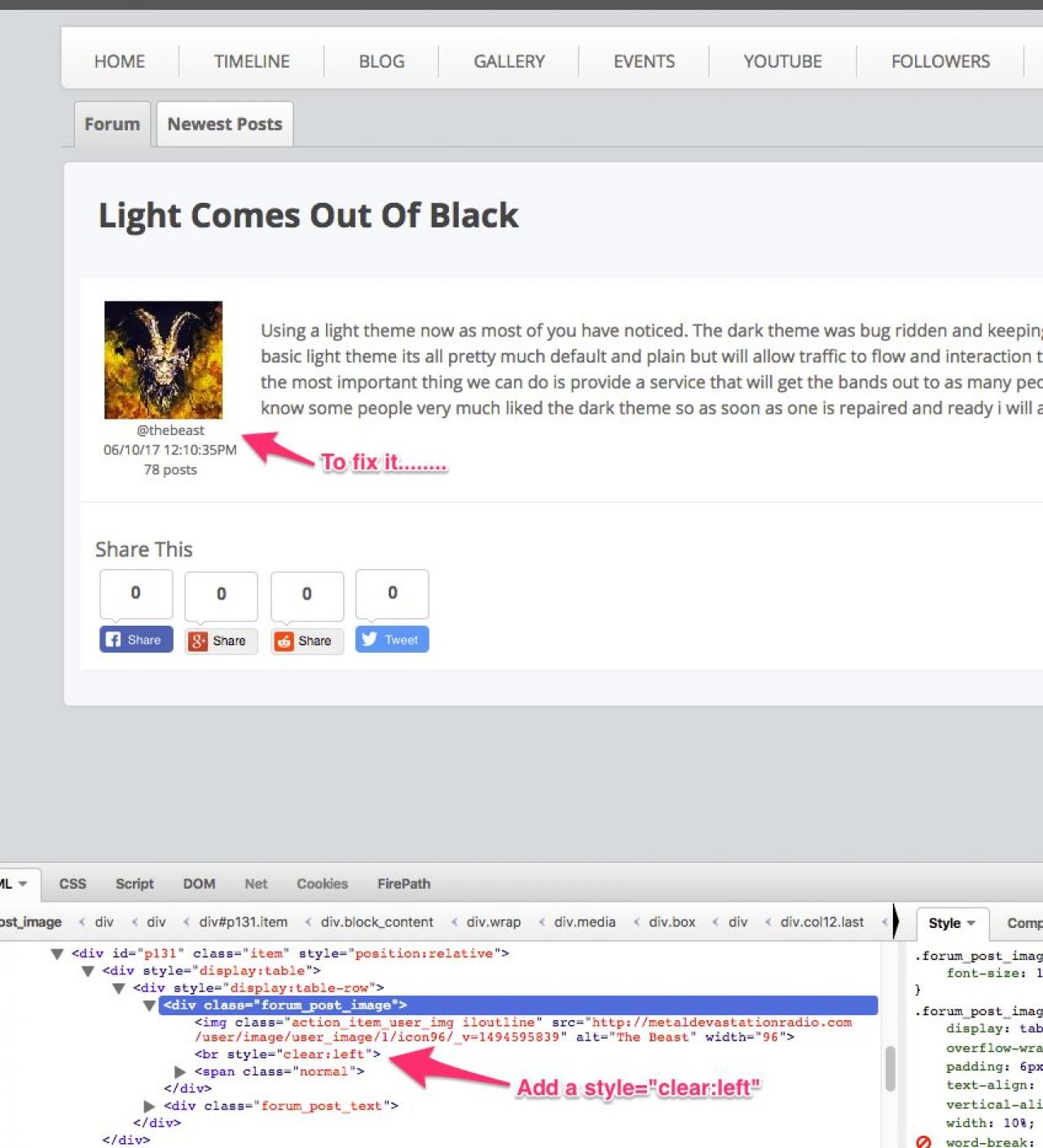This screenshot has height=1148, width=1043.
Task: Click the Share This heading
Action: coord(144,549)
